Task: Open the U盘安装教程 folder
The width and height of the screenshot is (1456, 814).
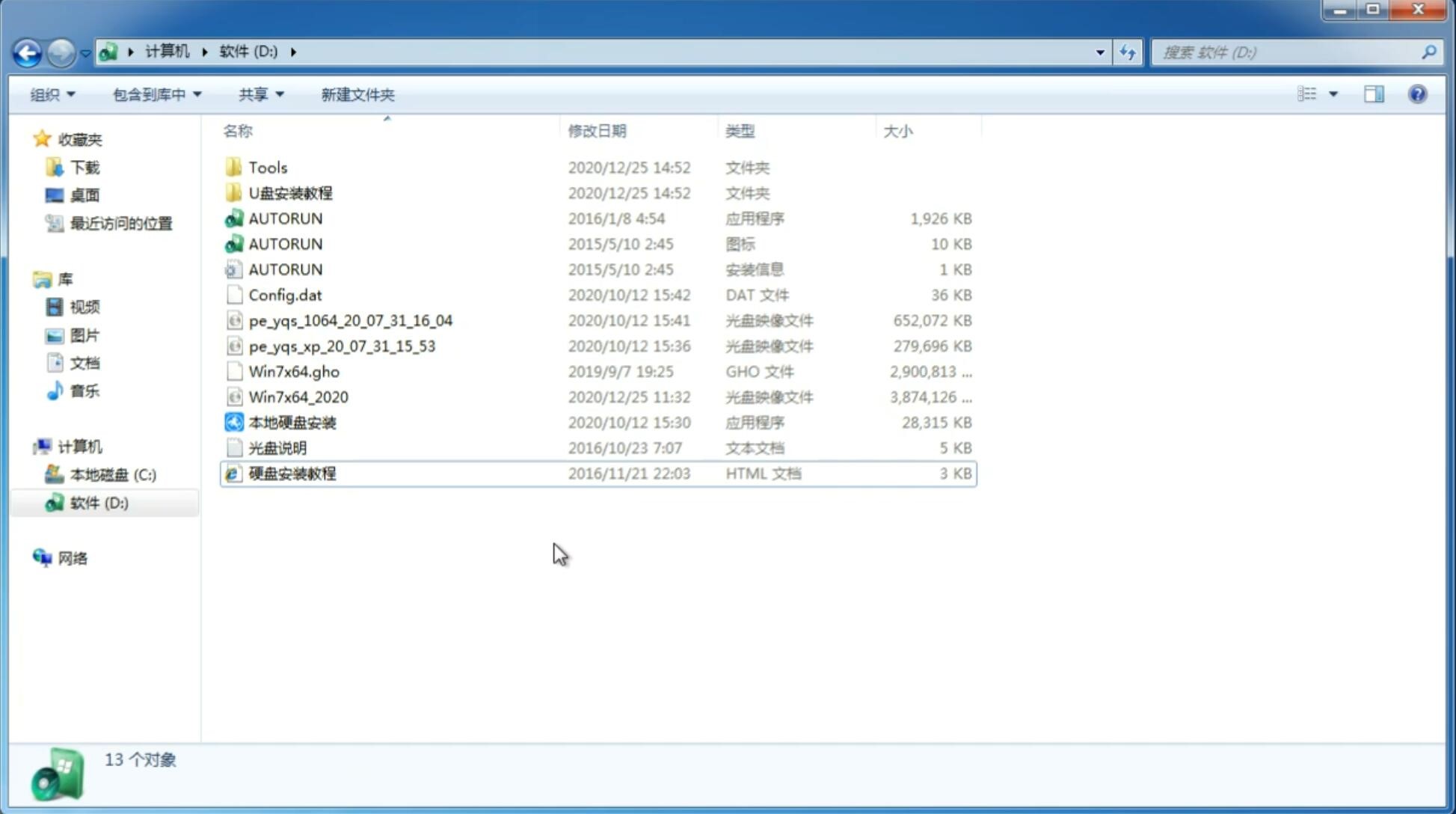Action: [291, 192]
